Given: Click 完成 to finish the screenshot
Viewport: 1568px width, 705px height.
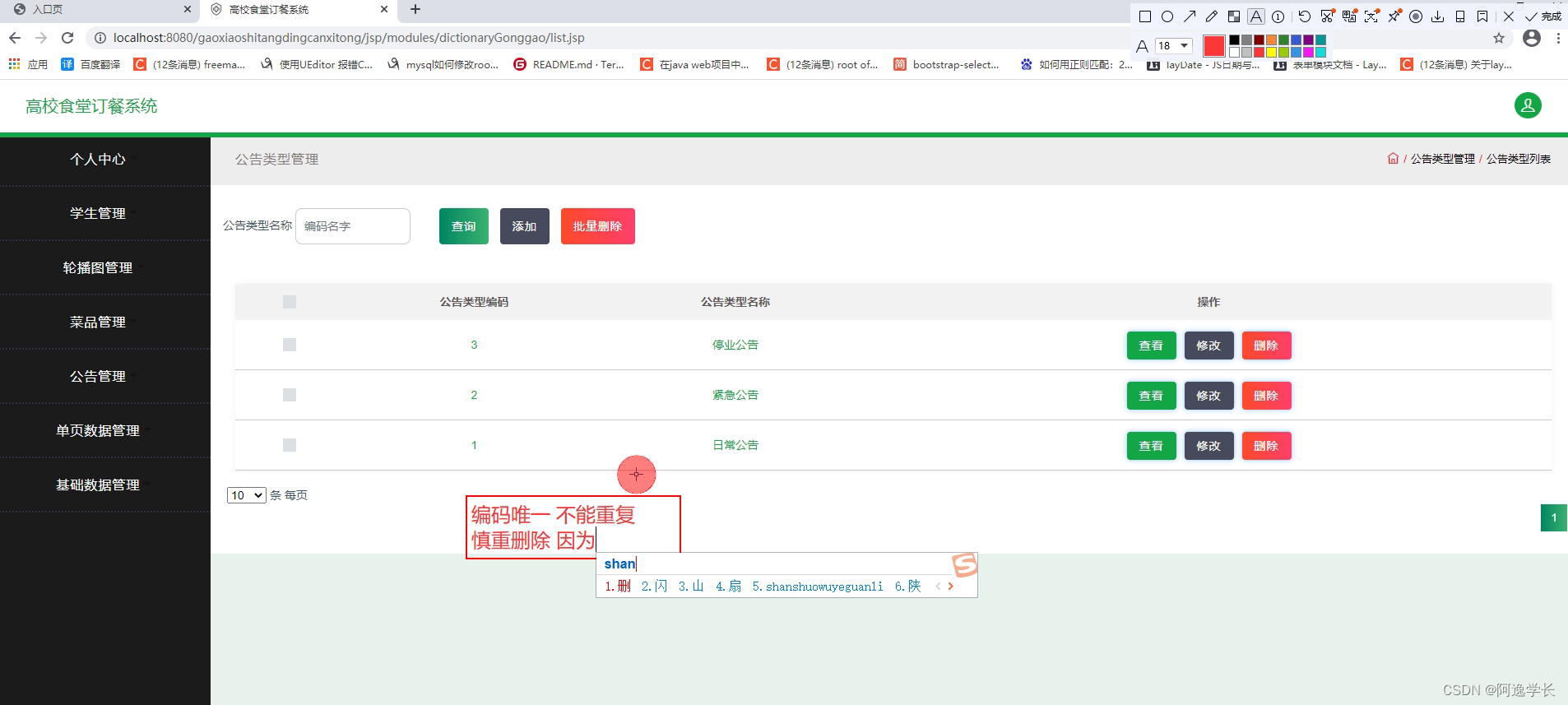Looking at the screenshot, I should 1543,16.
